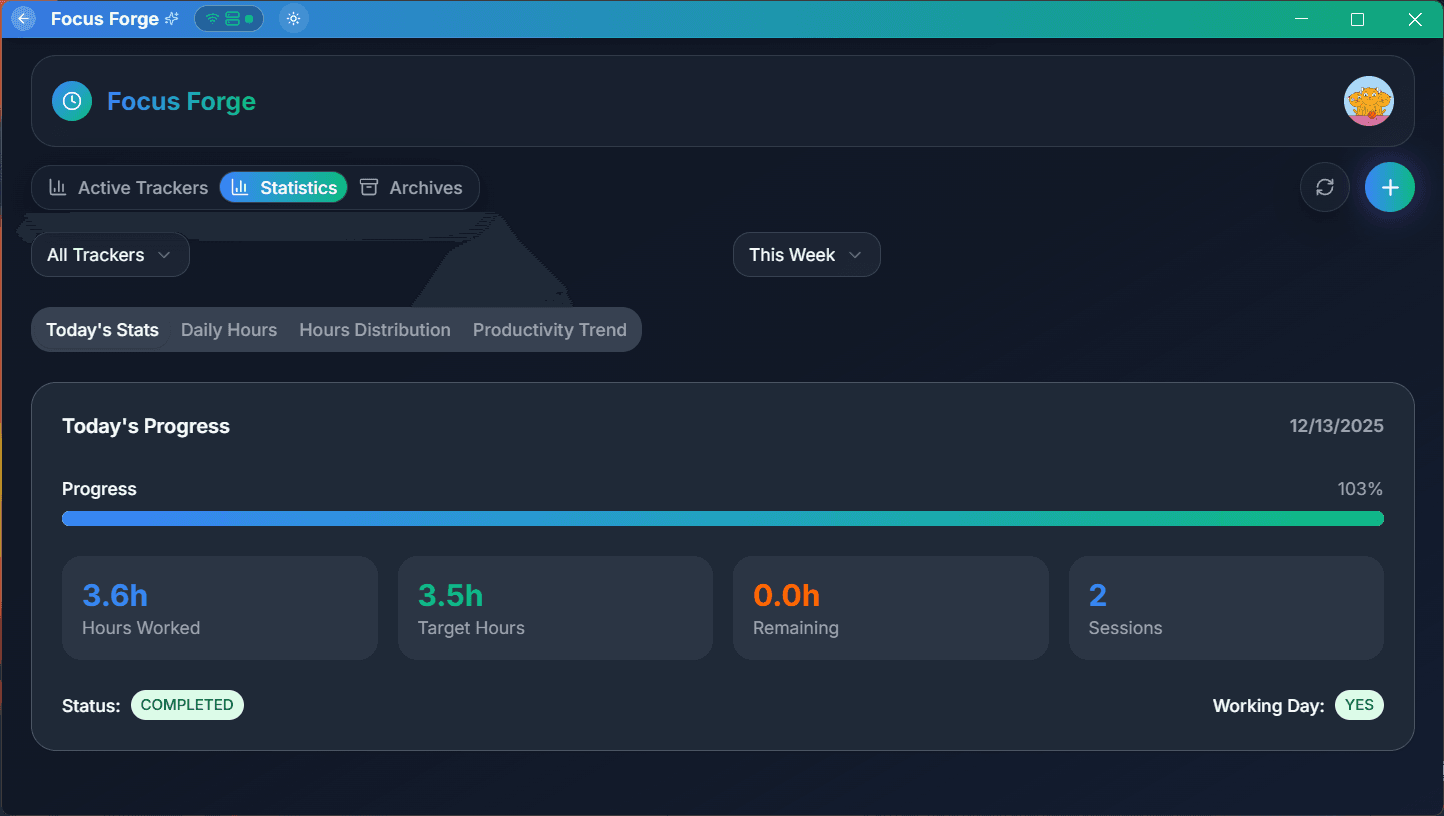Click the sparkle icon beside the app title
The width and height of the screenshot is (1444, 816).
(174, 17)
